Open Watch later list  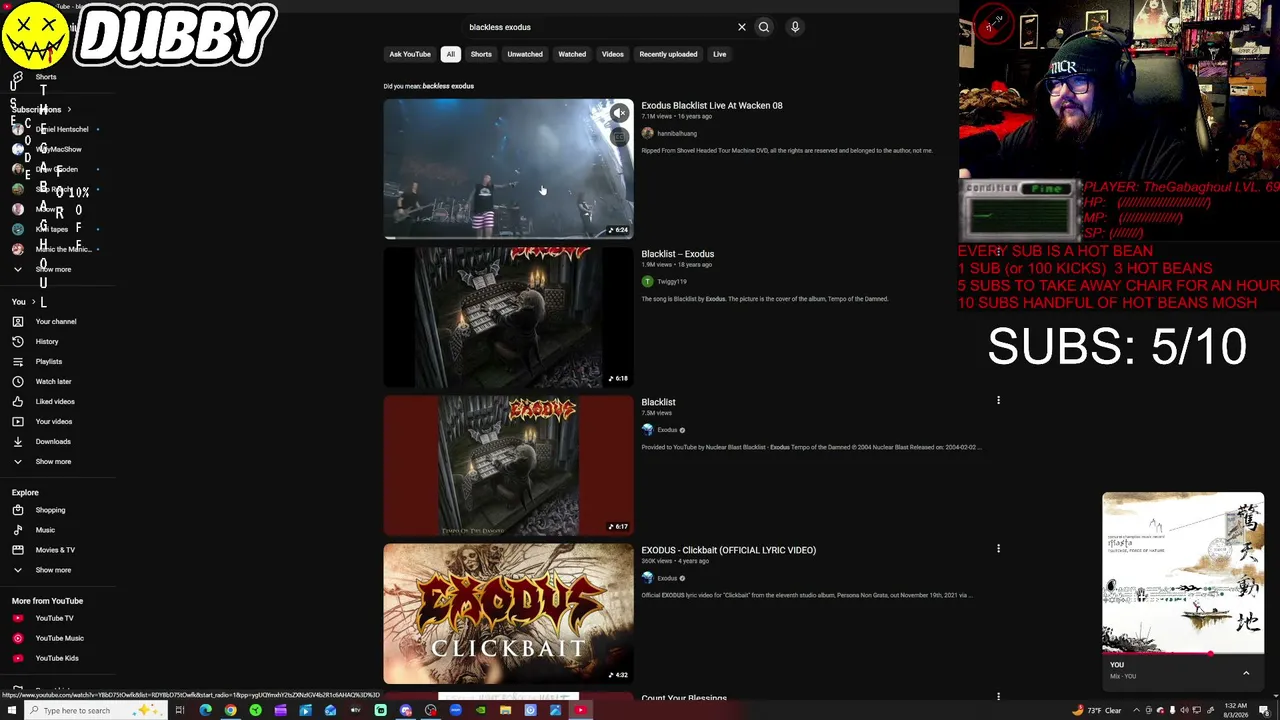53,382
